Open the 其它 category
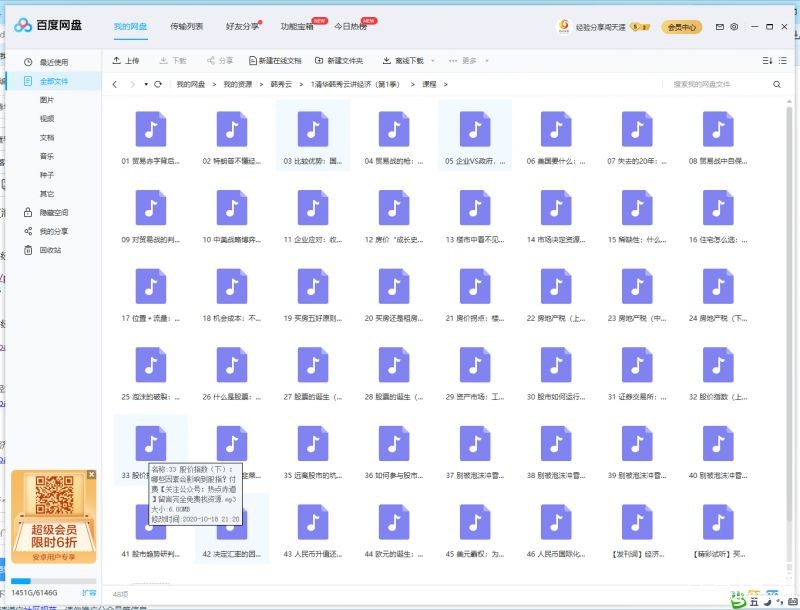800x610 pixels. (x=46, y=194)
